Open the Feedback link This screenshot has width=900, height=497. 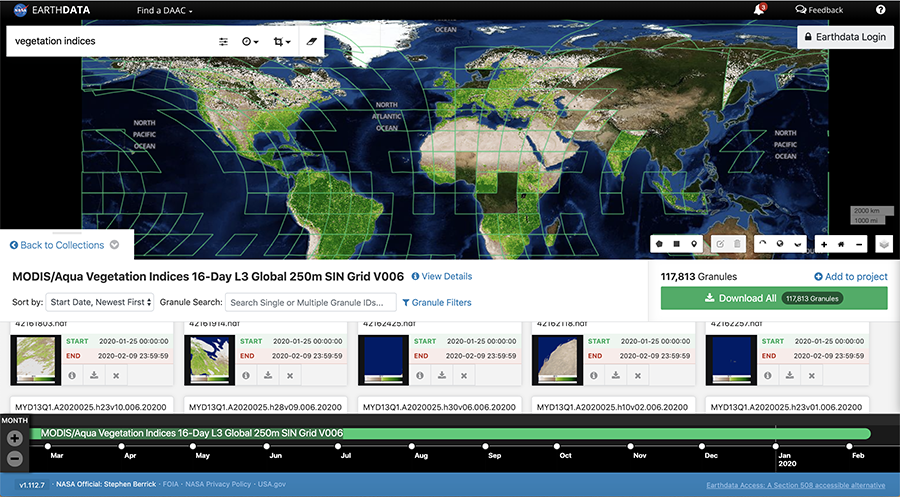click(x=819, y=10)
